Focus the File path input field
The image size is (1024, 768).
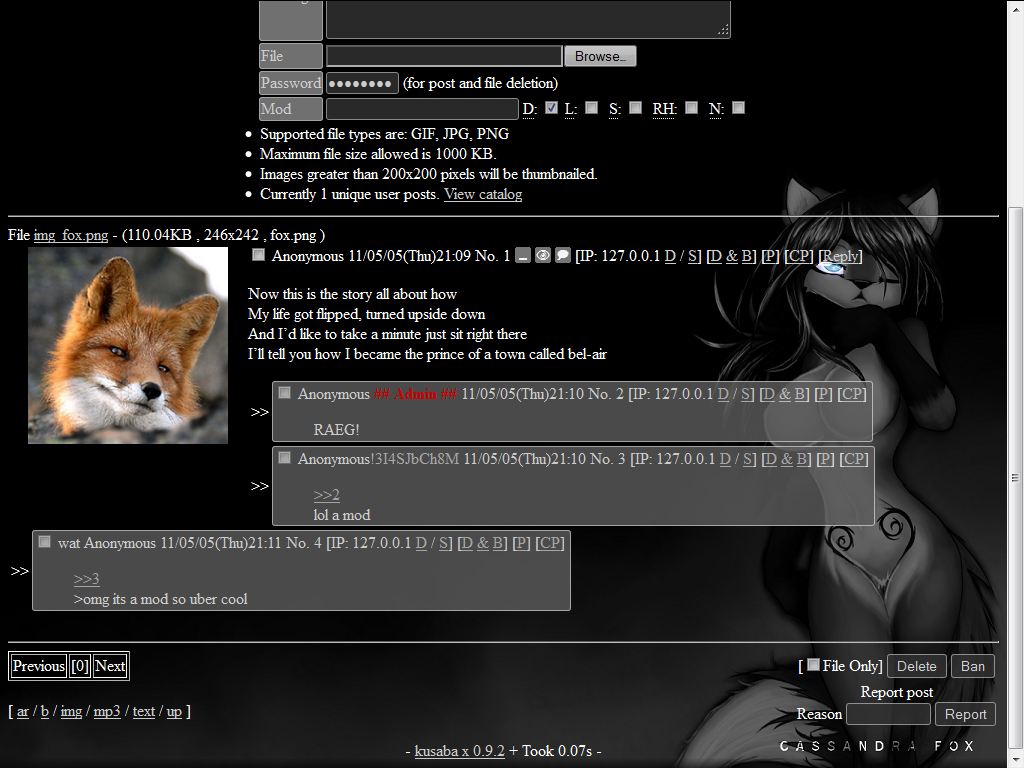444,56
